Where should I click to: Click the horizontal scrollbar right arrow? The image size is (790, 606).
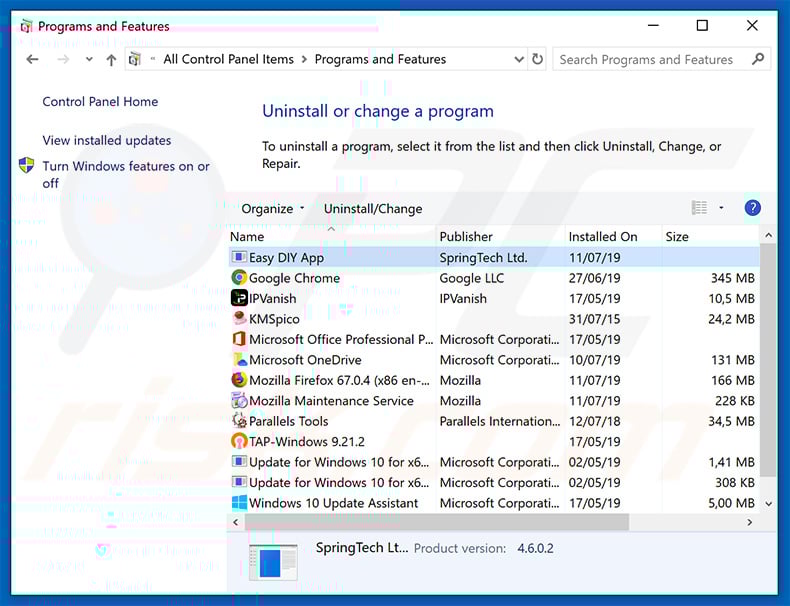(x=749, y=522)
